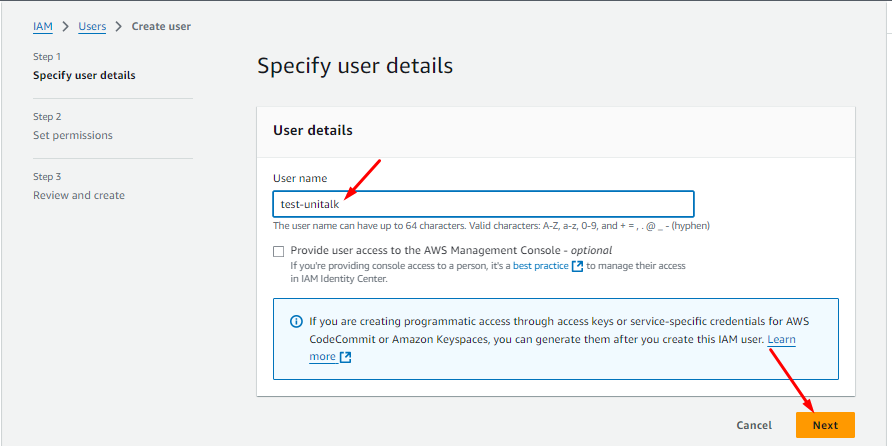Click the 'Provide user access' checkbox label
892x446 pixels.
[x=450, y=250]
